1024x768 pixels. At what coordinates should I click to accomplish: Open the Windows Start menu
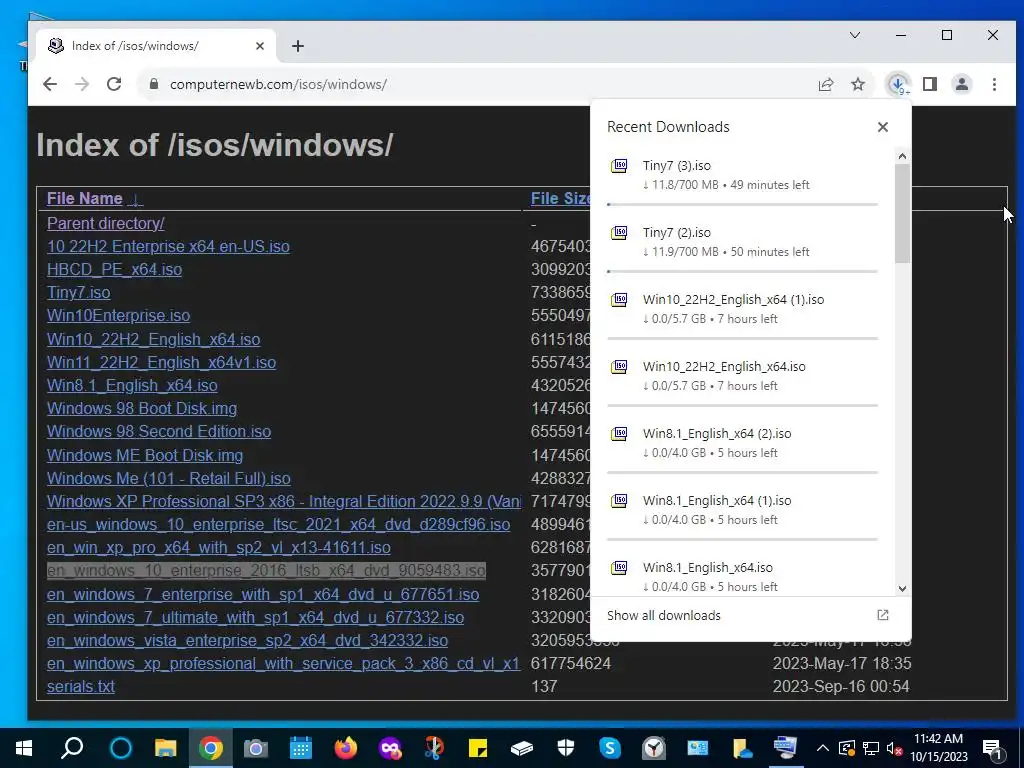pyautogui.click(x=24, y=748)
